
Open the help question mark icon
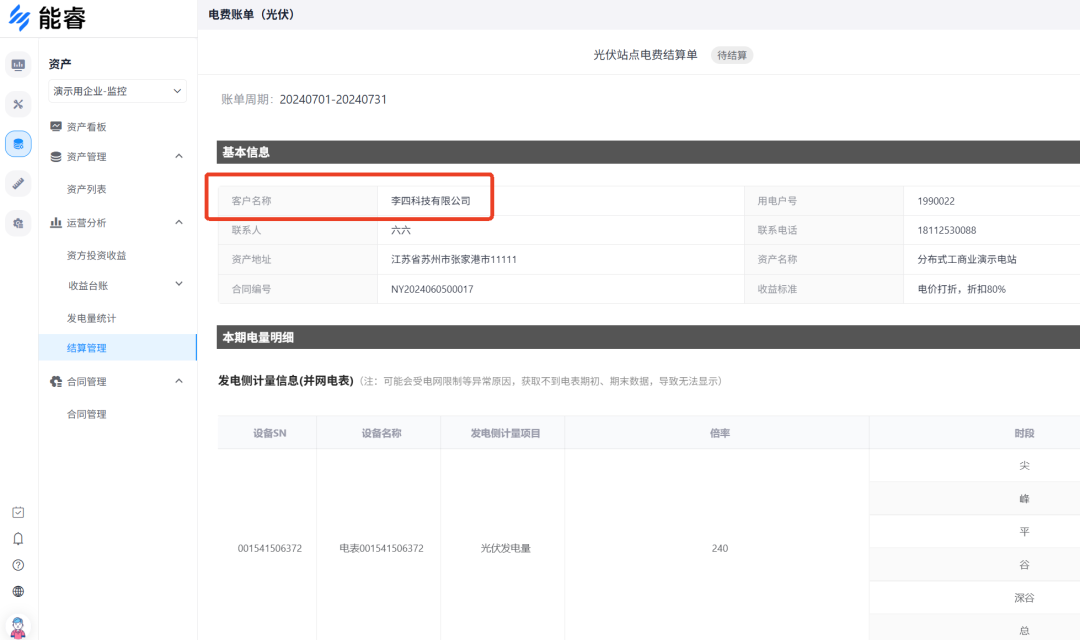(x=18, y=565)
